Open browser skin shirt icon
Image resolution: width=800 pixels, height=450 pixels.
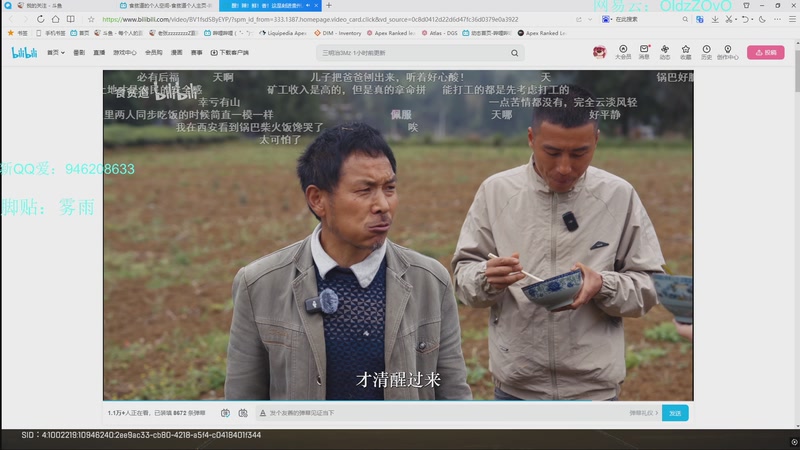746,5
